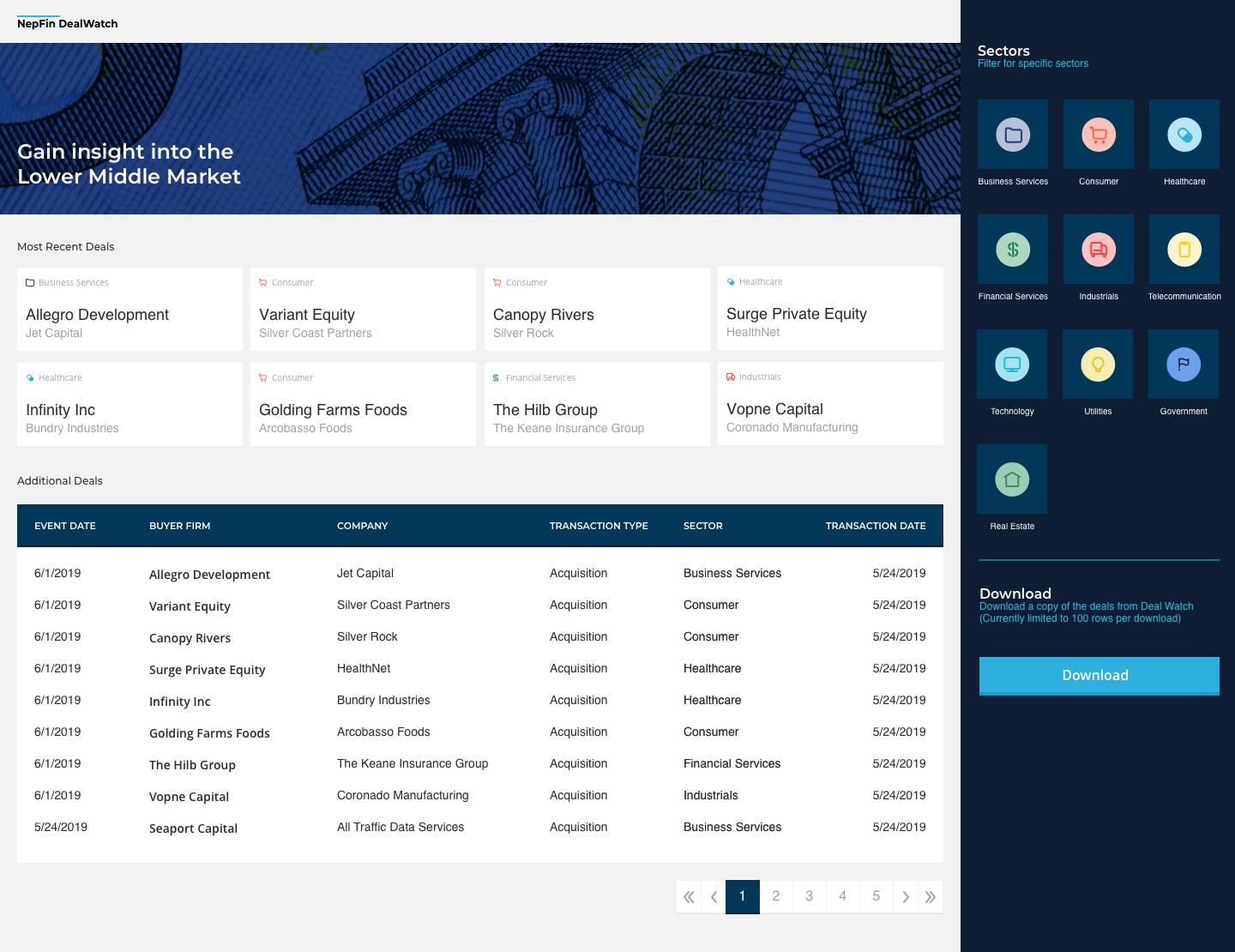Image resolution: width=1235 pixels, height=952 pixels.
Task: Select the 5/24/2019 event date cell
Action: tap(61, 827)
